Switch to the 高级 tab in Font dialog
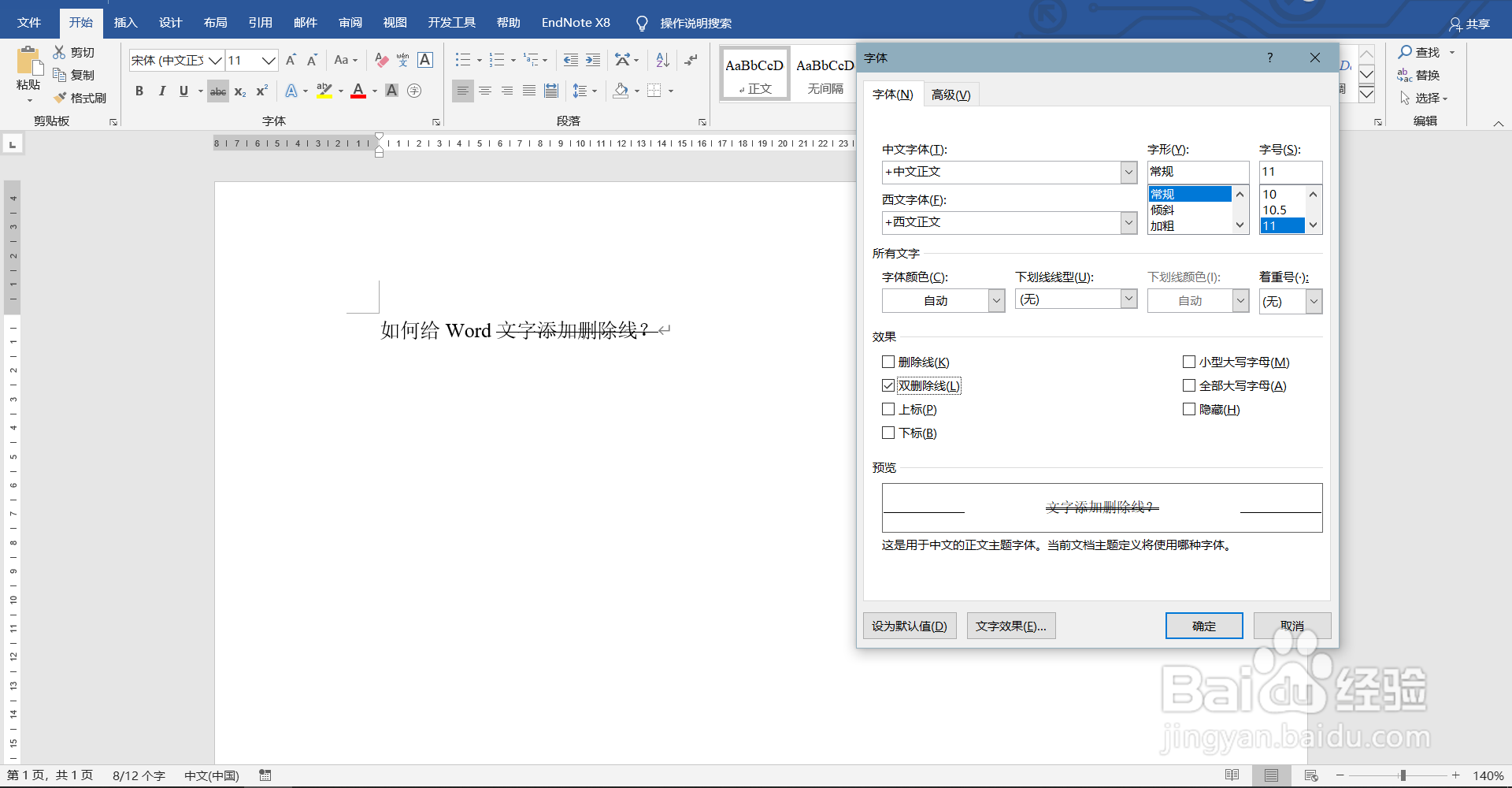The height and width of the screenshot is (788, 1512). [951, 94]
